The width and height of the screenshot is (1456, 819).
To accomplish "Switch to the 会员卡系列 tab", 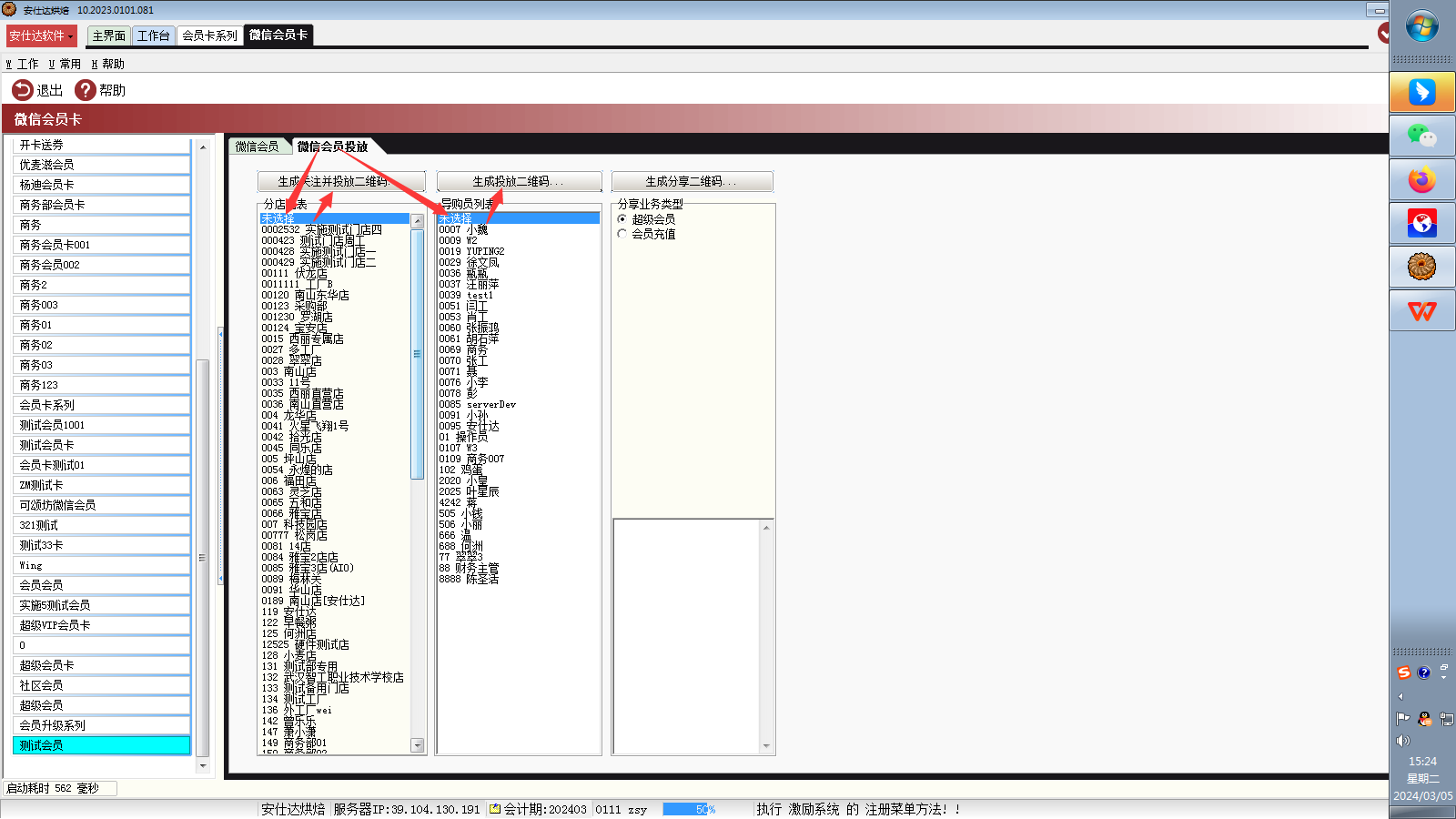I will pos(209,35).
